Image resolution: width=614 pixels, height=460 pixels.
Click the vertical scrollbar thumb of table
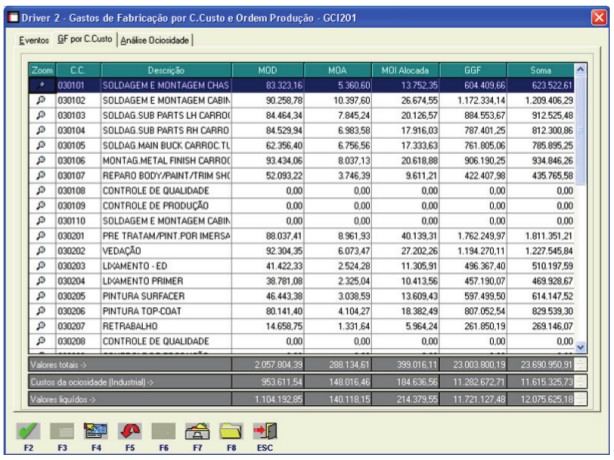coord(580,130)
